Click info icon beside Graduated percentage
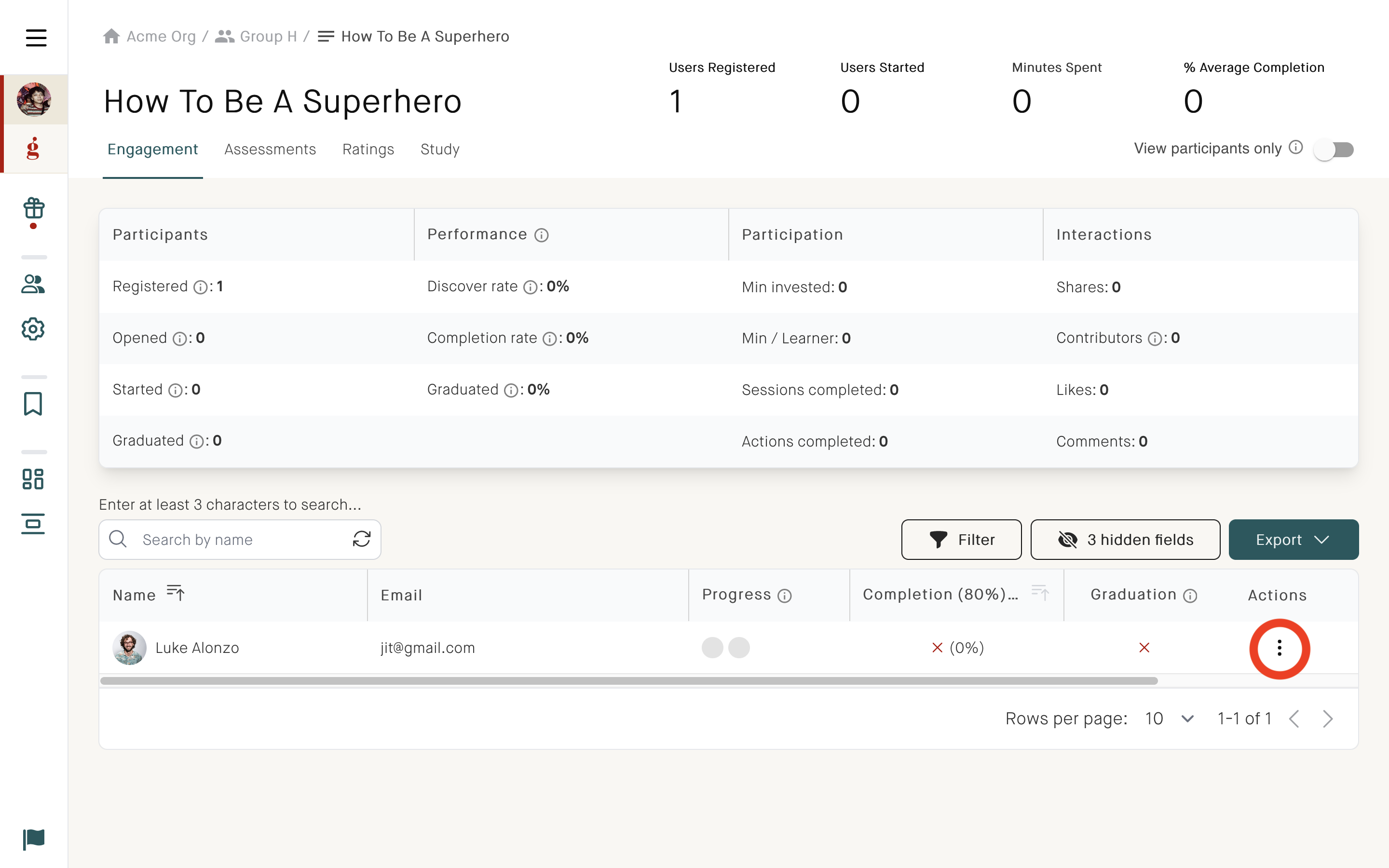This screenshot has height=868, width=1389. point(511,391)
